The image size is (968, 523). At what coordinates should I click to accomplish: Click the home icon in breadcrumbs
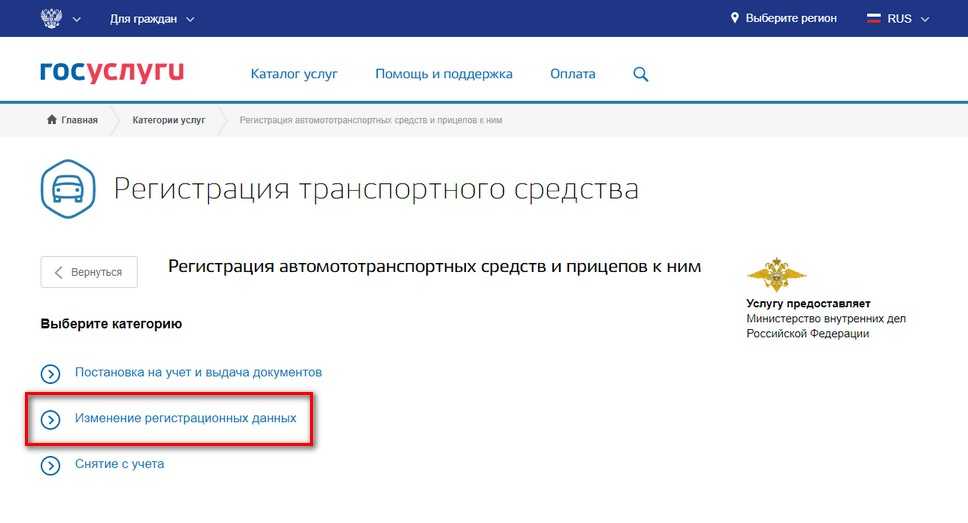pos(52,120)
